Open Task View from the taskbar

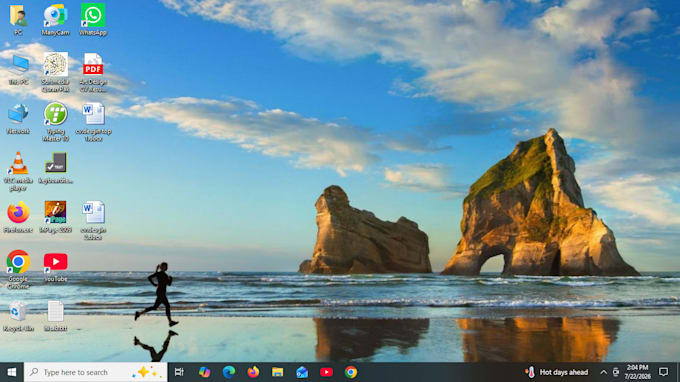pos(179,372)
